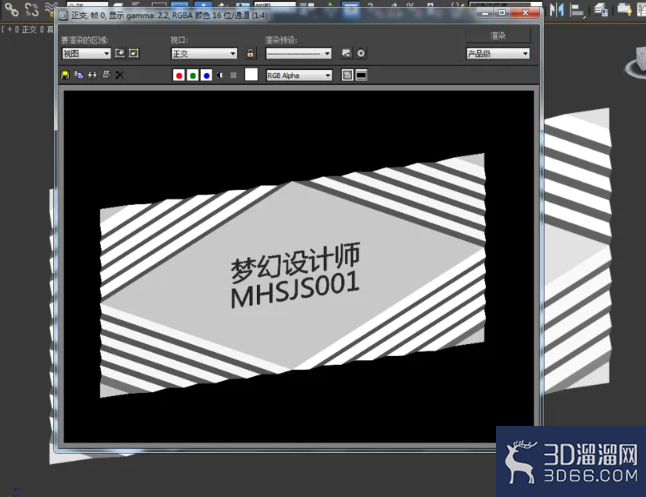Click the Select and Link chain icon

pos(11,9)
